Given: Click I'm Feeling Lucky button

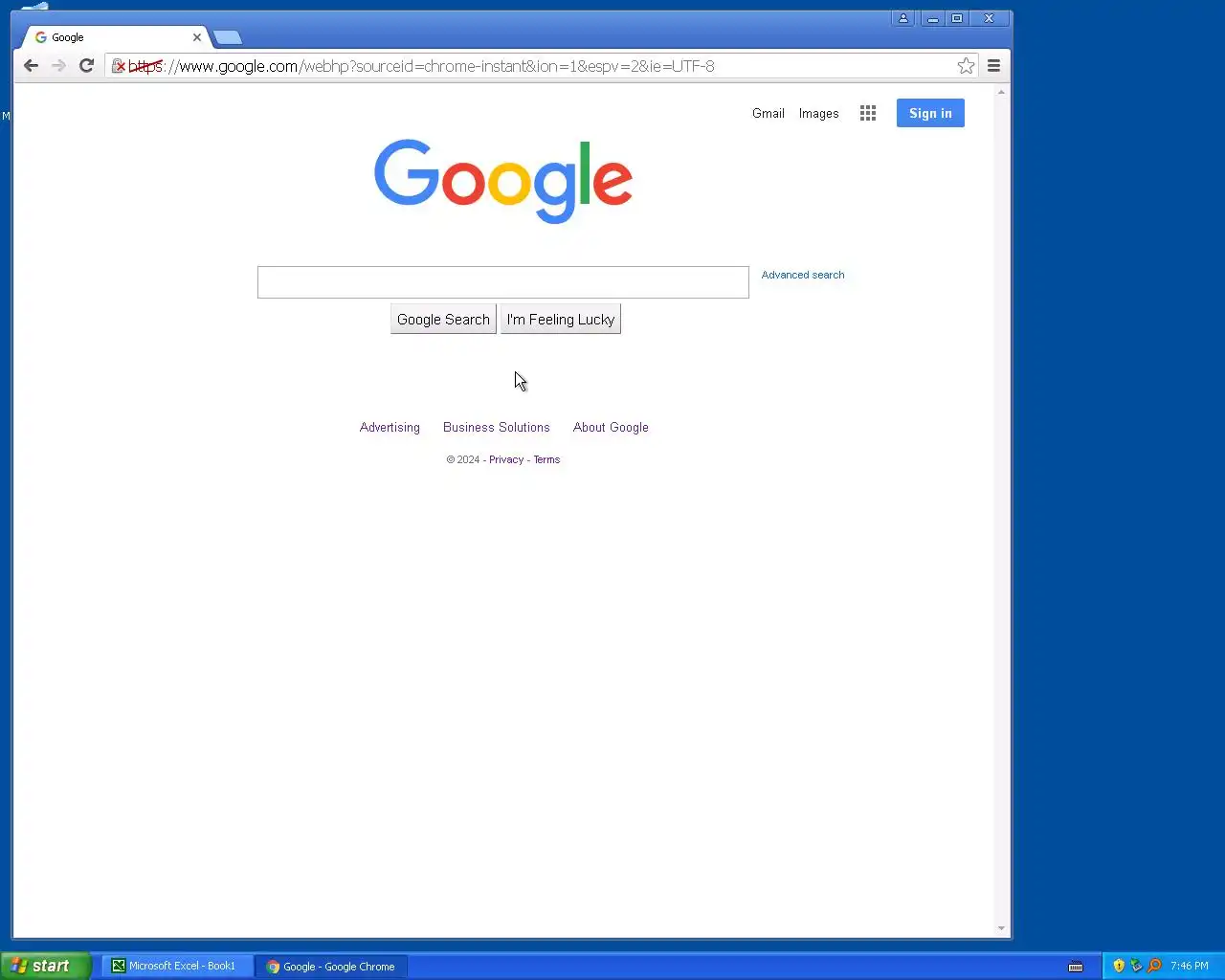Looking at the screenshot, I should click(x=561, y=320).
